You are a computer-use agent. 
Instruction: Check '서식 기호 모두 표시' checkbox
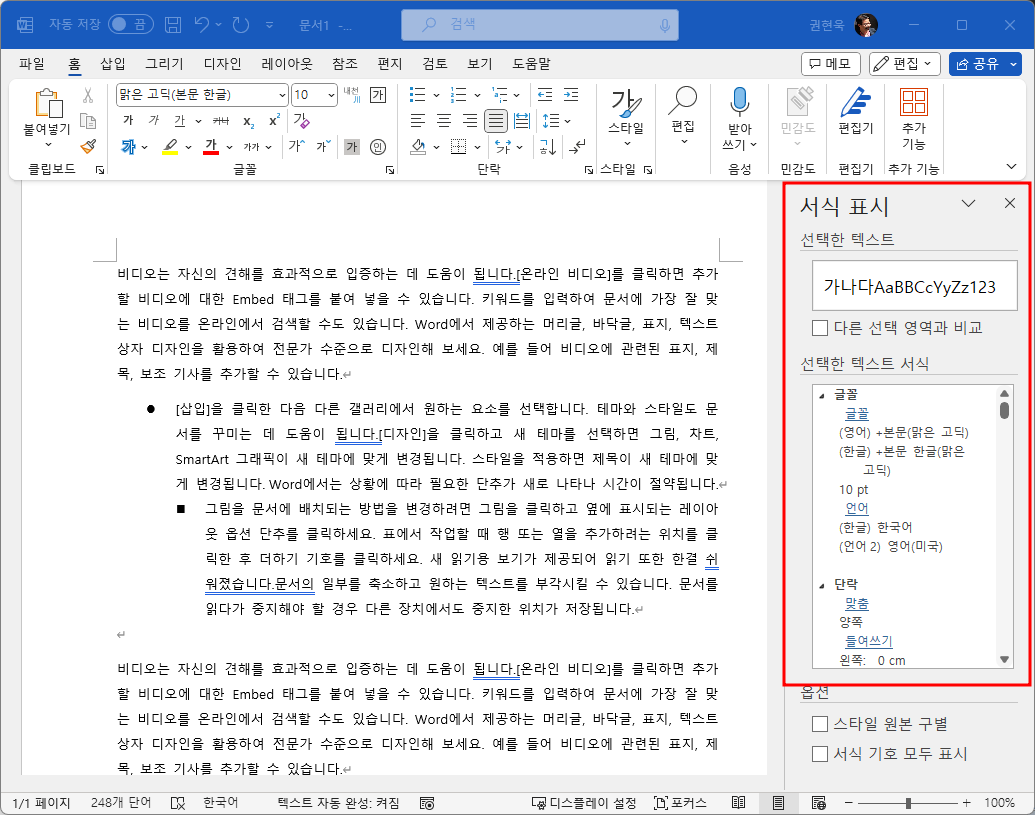[820, 754]
